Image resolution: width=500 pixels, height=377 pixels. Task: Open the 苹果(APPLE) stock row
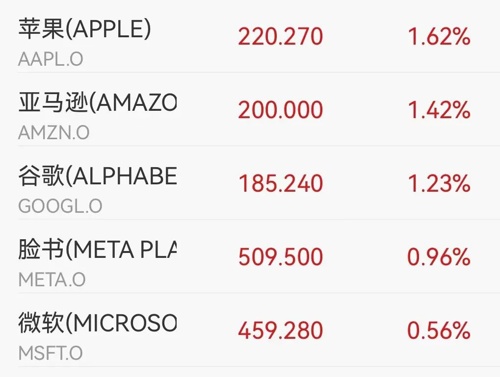(250, 36)
